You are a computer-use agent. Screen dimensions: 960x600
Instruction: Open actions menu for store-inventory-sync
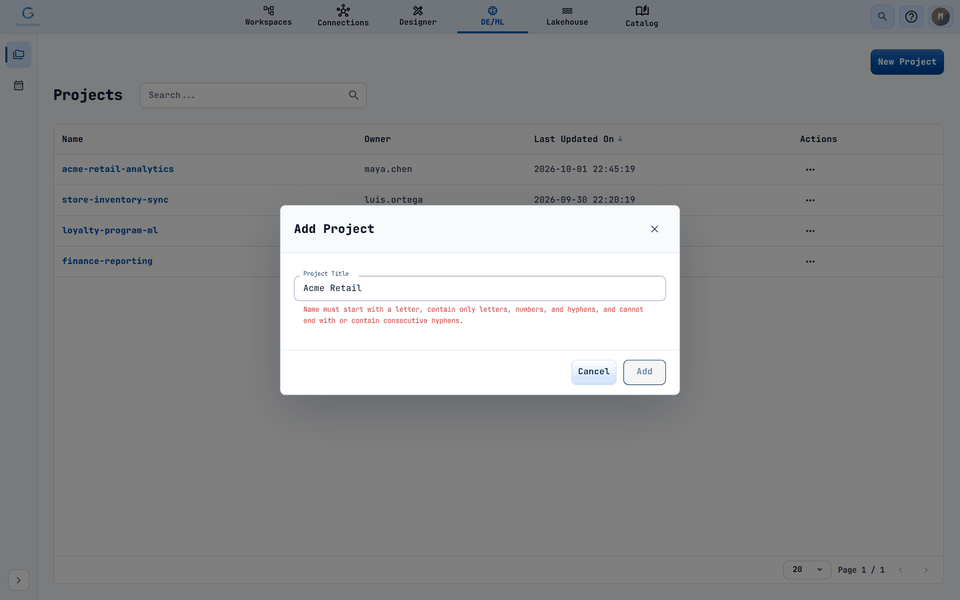(810, 200)
